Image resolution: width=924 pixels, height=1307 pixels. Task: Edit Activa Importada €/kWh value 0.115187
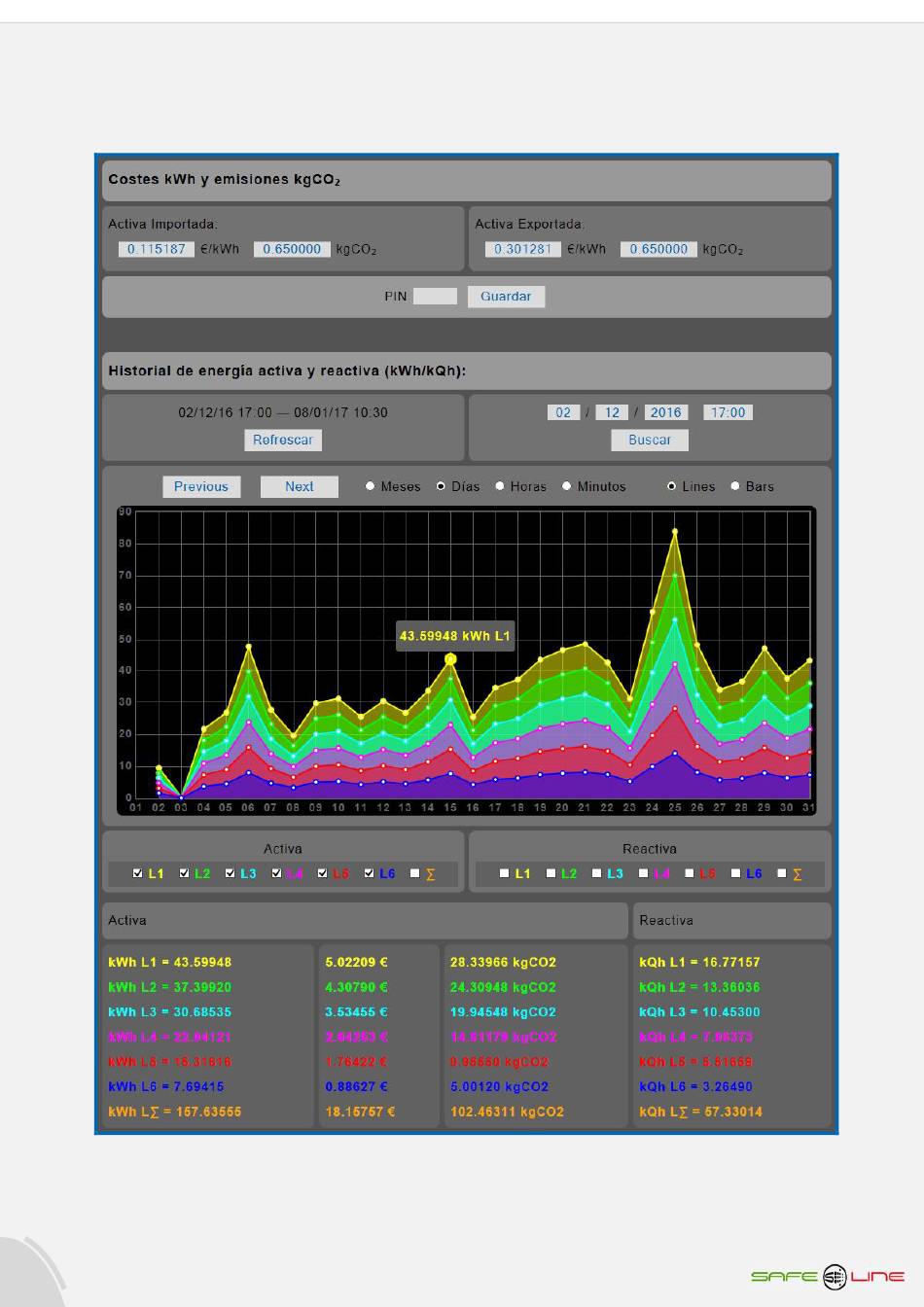click(157, 249)
